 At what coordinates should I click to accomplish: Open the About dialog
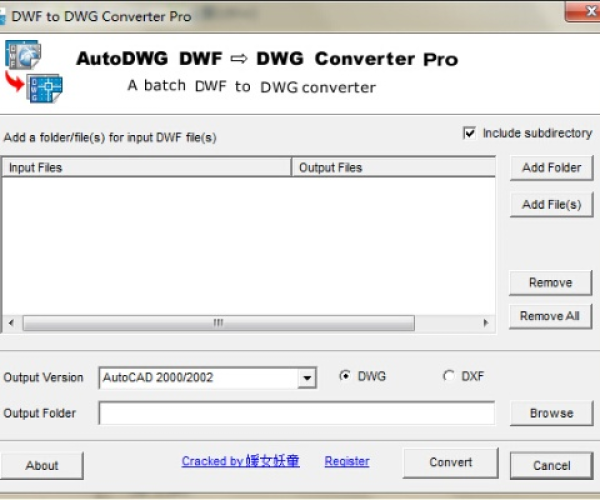42,465
